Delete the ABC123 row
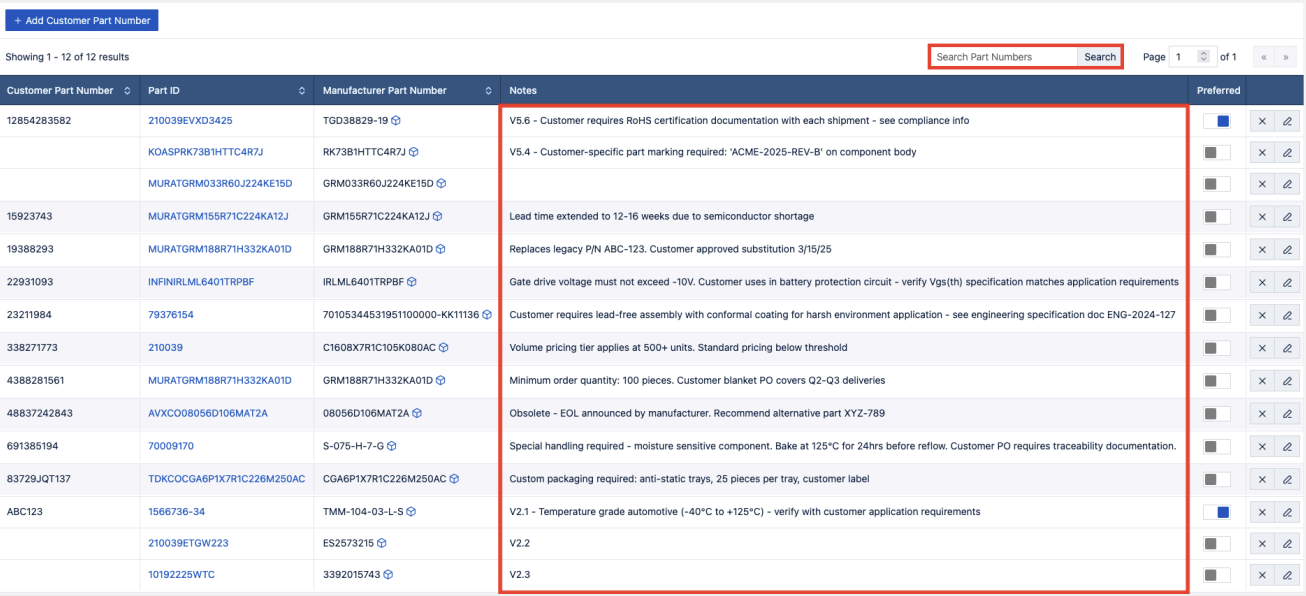The width and height of the screenshot is (1306, 596). click(1262, 512)
